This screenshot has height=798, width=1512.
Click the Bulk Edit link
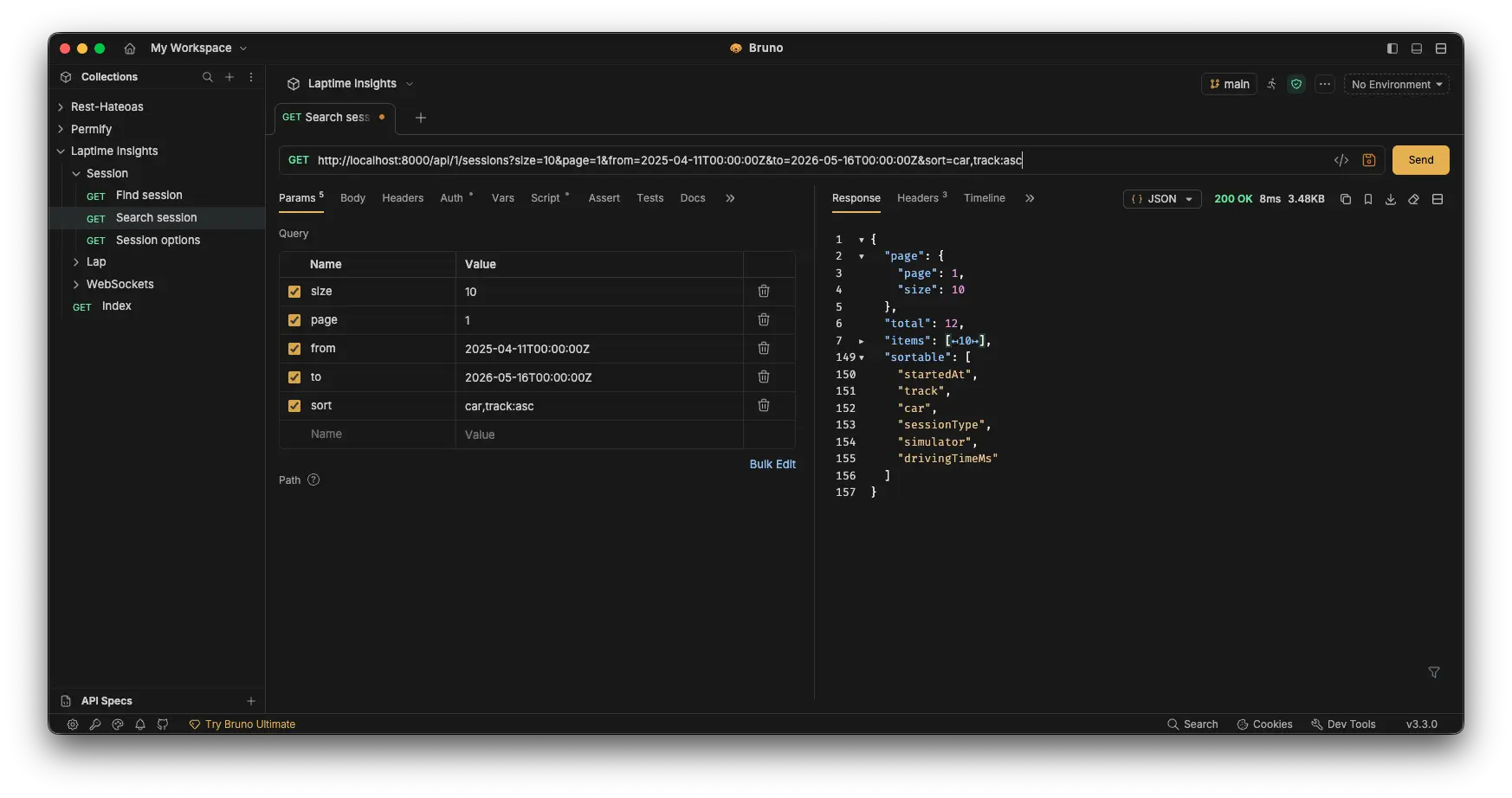(772, 465)
